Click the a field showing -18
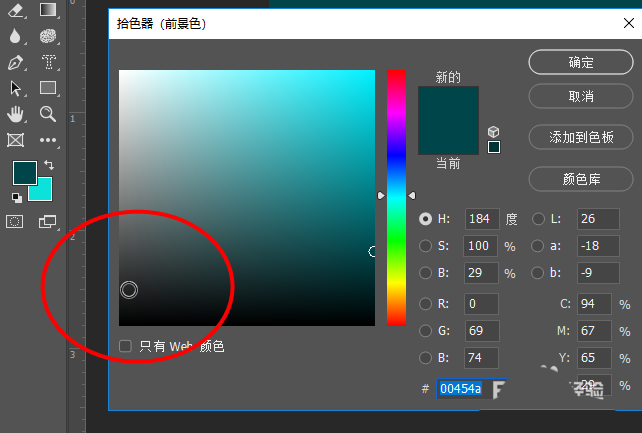The image size is (642, 433). coord(598,246)
